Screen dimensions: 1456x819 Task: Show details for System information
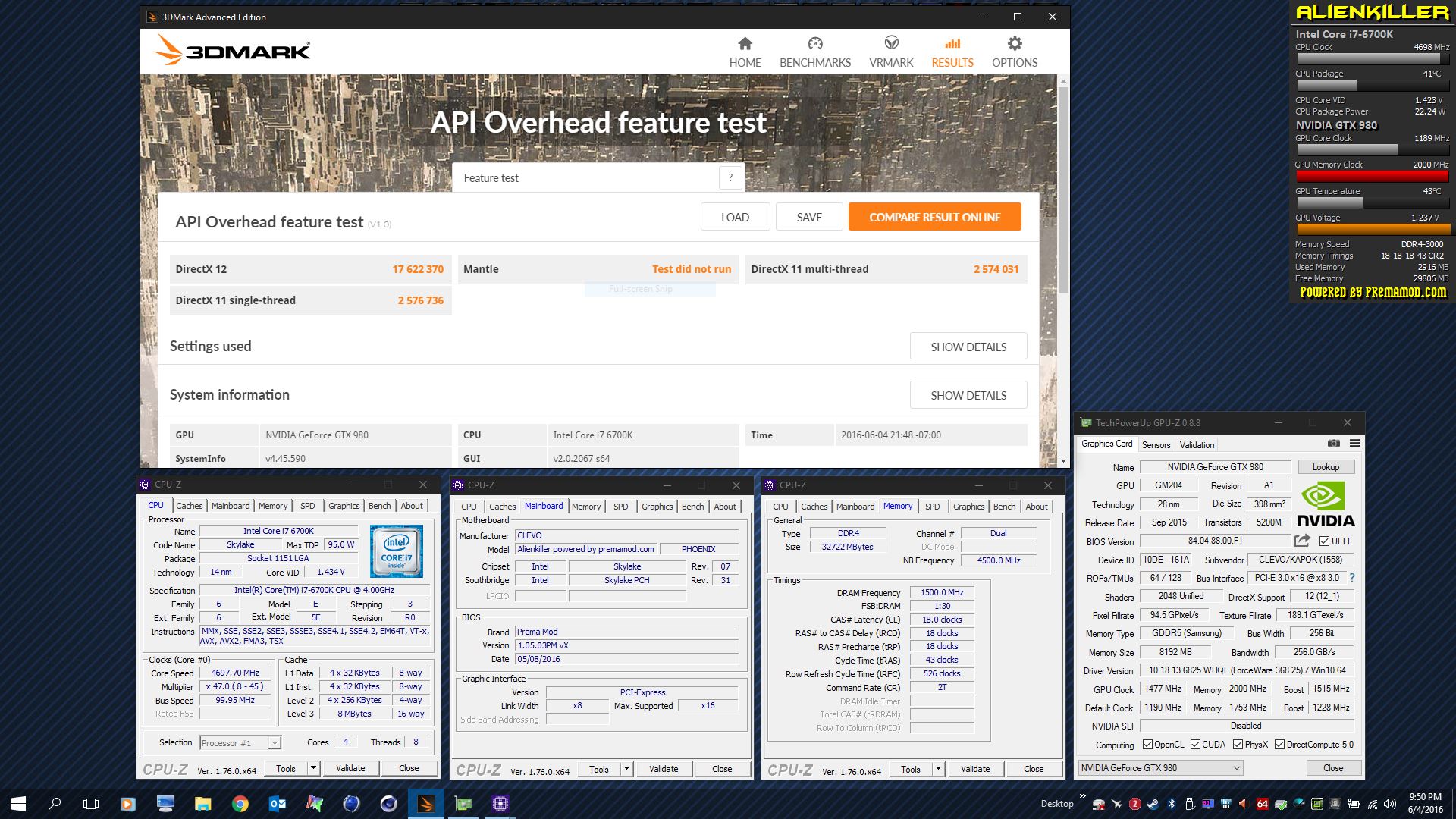(x=968, y=395)
